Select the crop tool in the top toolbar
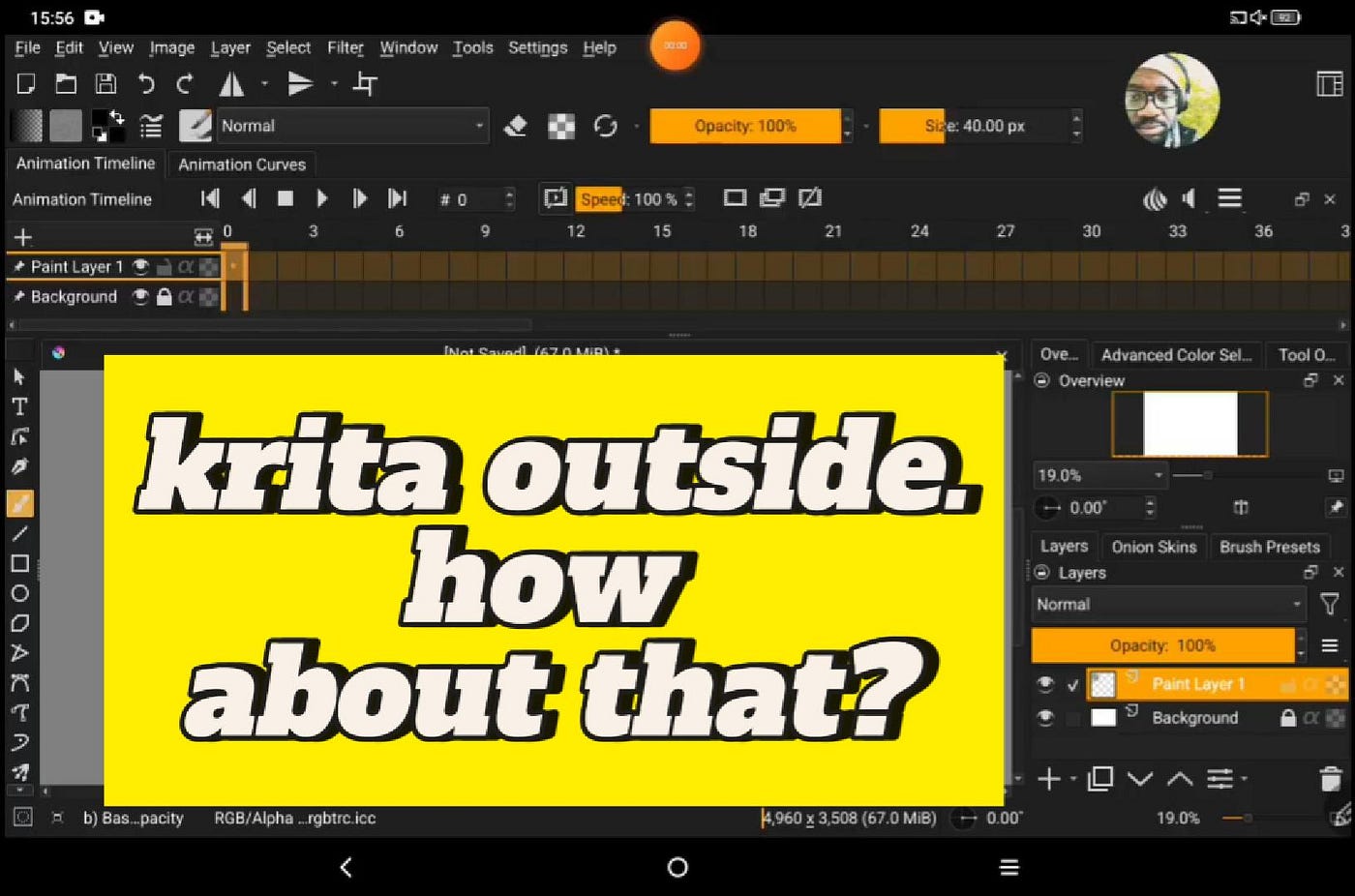The image size is (1355, 896). pyautogui.click(x=365, y=84)
